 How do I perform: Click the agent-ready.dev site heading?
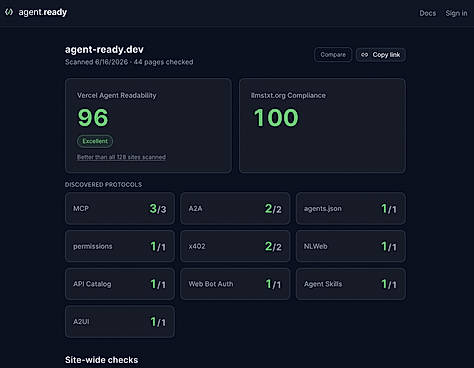[104, 49]
